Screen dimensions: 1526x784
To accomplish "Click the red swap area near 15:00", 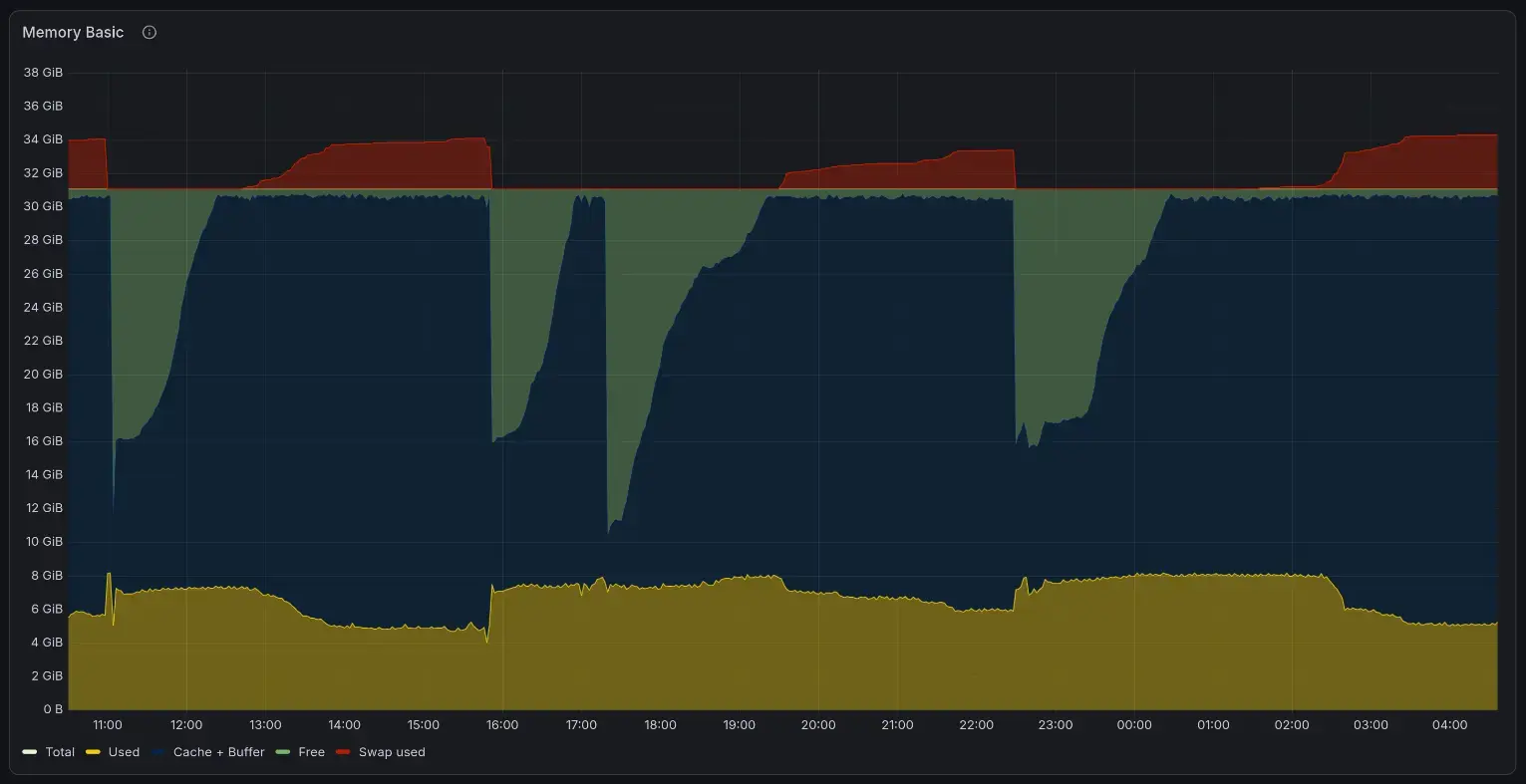I will [x=424, y=165].
